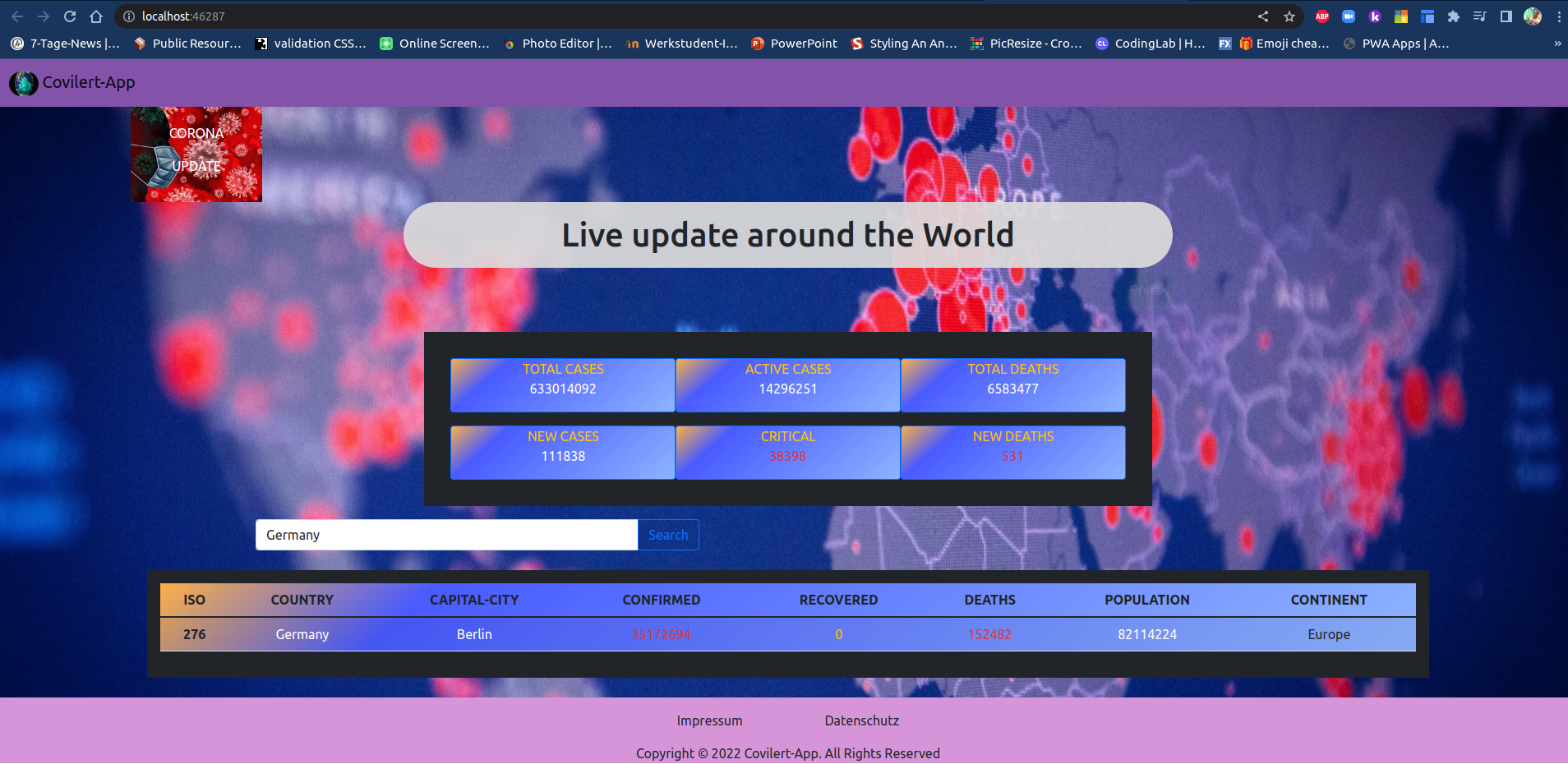
Task: Open the AdBlock Plus extension
Action: click(1322, 16)
